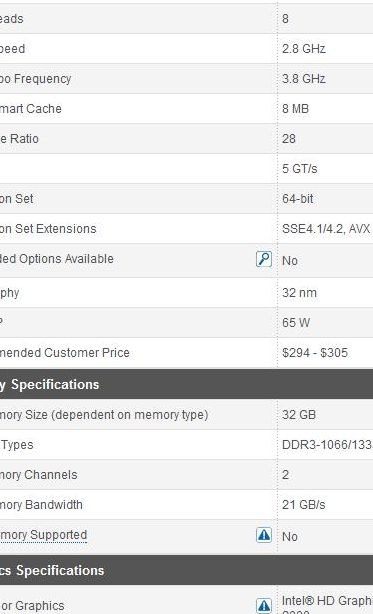Select the Memory Channels row label

click(x=39, y=475)
